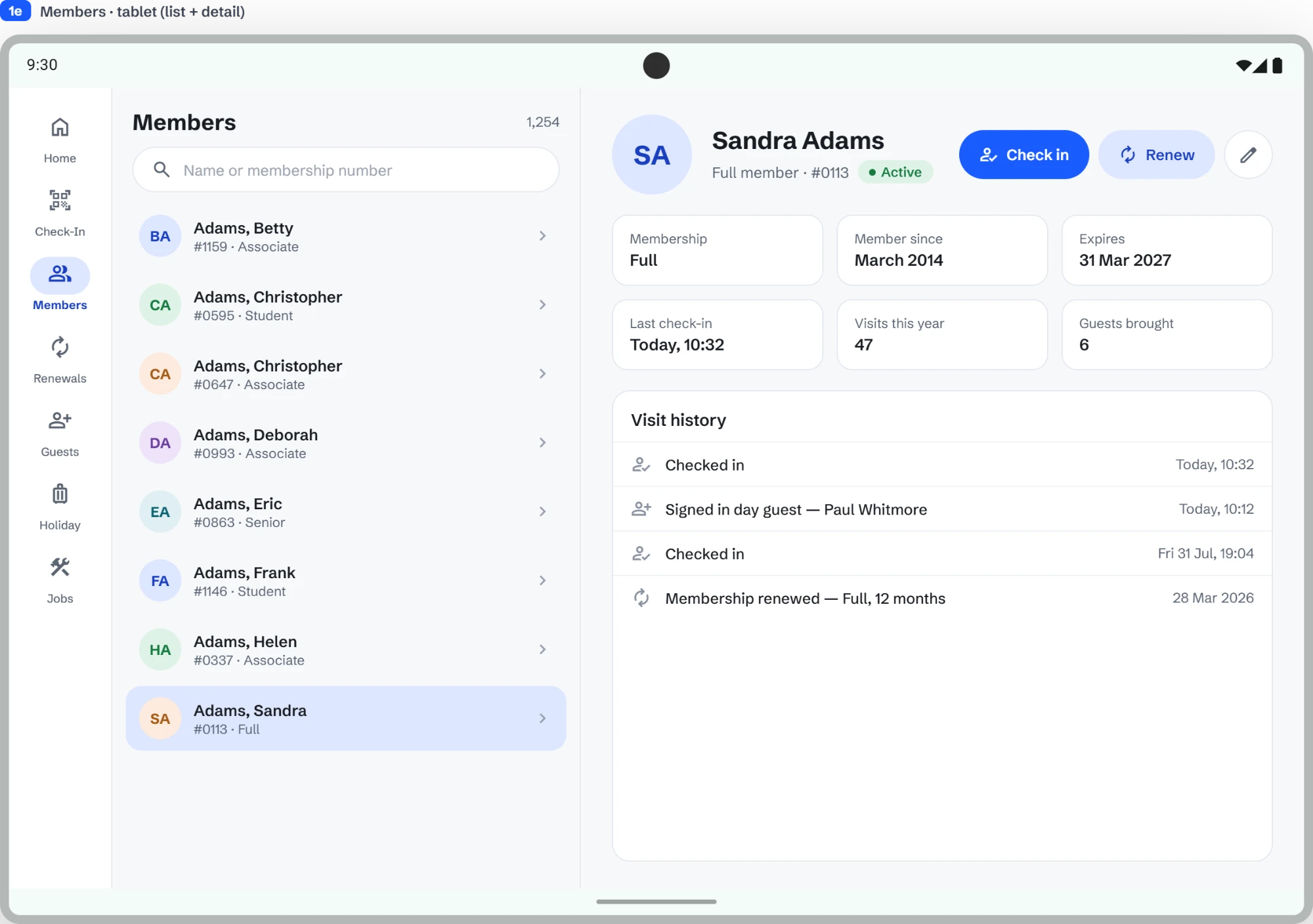Open chevron for Adams, Christopher #0647
This screenshot has height=924, width=1313.
[542, 373]
